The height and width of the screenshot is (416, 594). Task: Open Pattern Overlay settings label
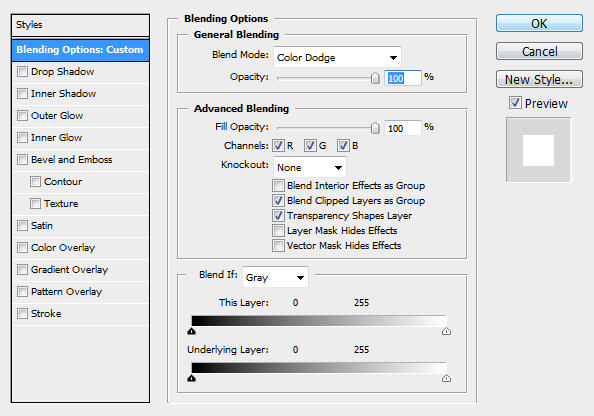66,291
